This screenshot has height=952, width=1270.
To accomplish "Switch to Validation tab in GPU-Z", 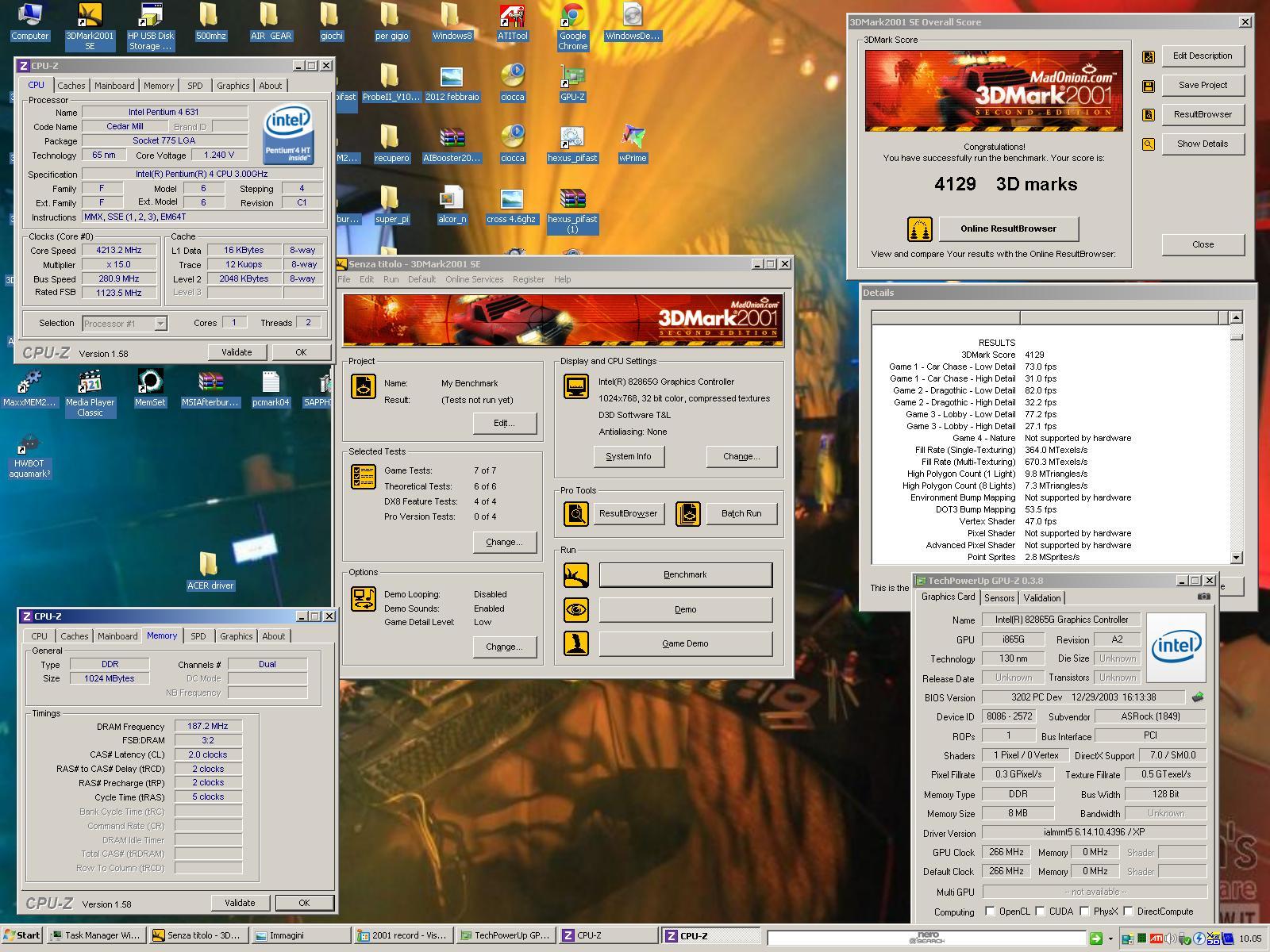I will click(1042, 598).
